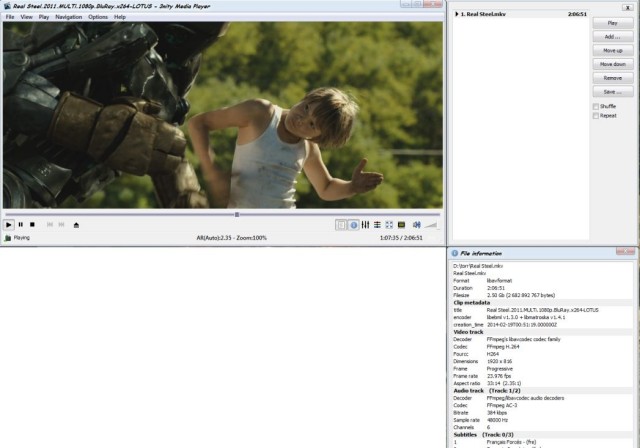640x448 pixels.
Task: Click the File information window icon
Action: point(455,253)
